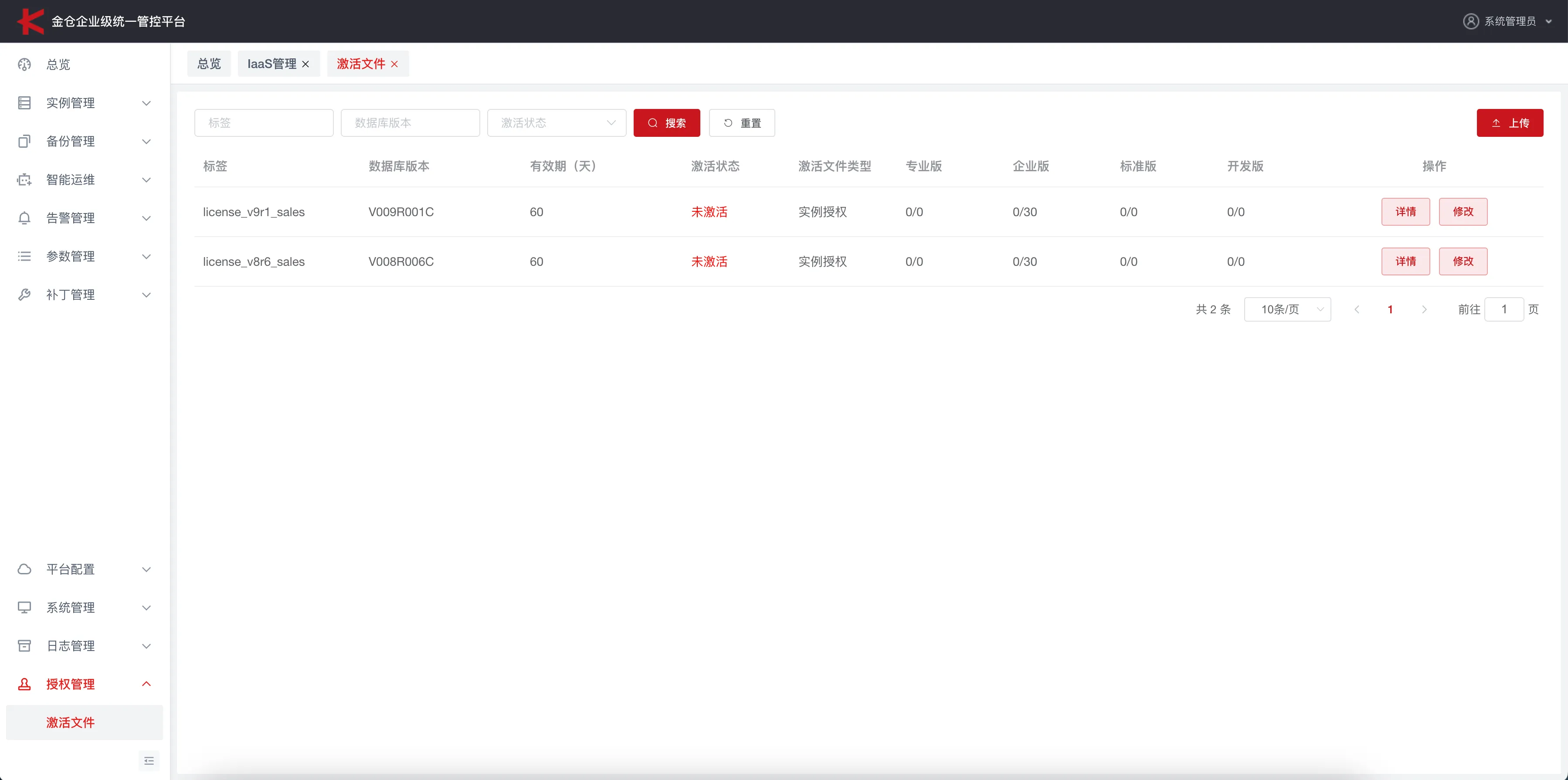Viewport: 1568px width, 780px height.
Task: Select the 激活文件 sidebar menu item
Action: pyautogui.click(x=71, y=722)
